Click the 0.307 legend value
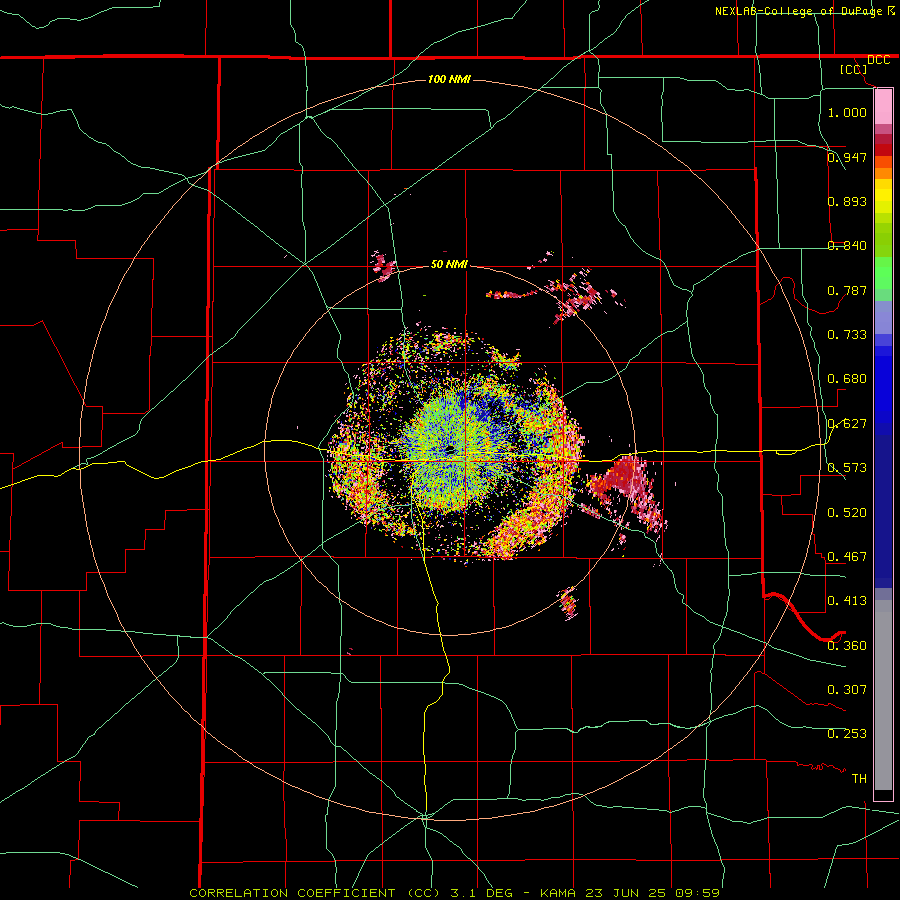900x900 pixels. (x=847, y=690)
